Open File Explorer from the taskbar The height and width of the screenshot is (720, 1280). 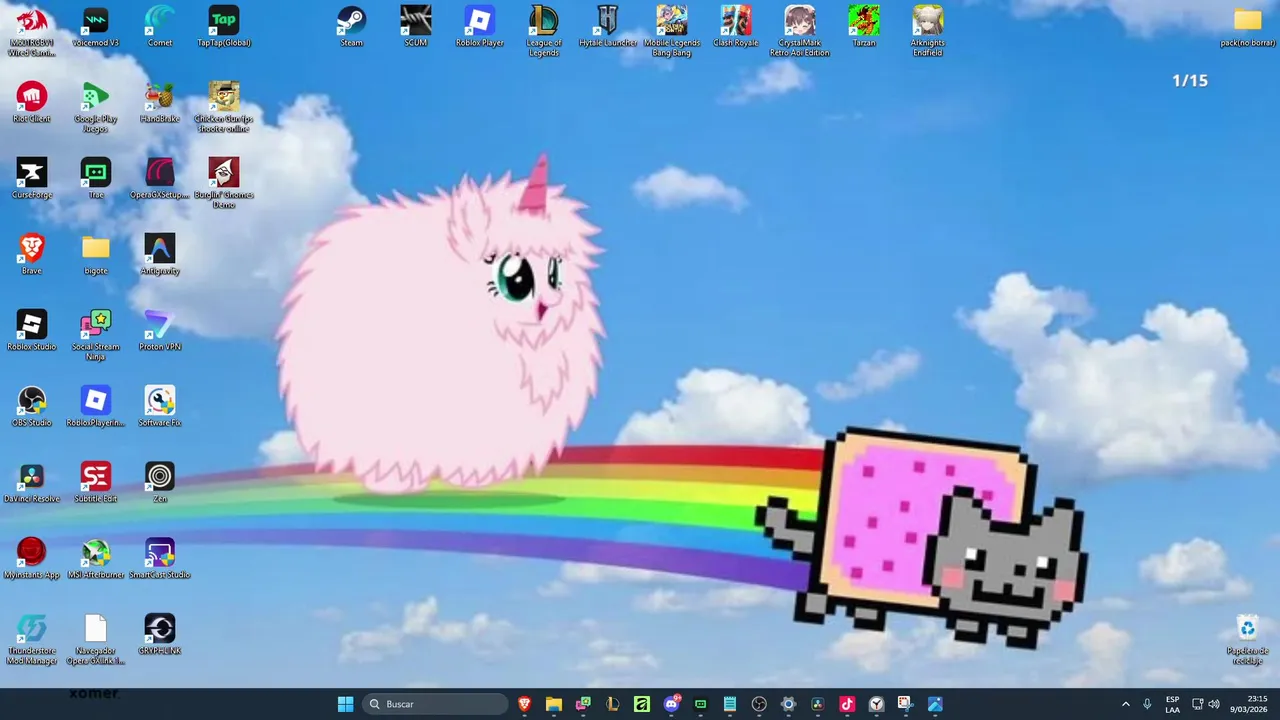pos(553,704)
